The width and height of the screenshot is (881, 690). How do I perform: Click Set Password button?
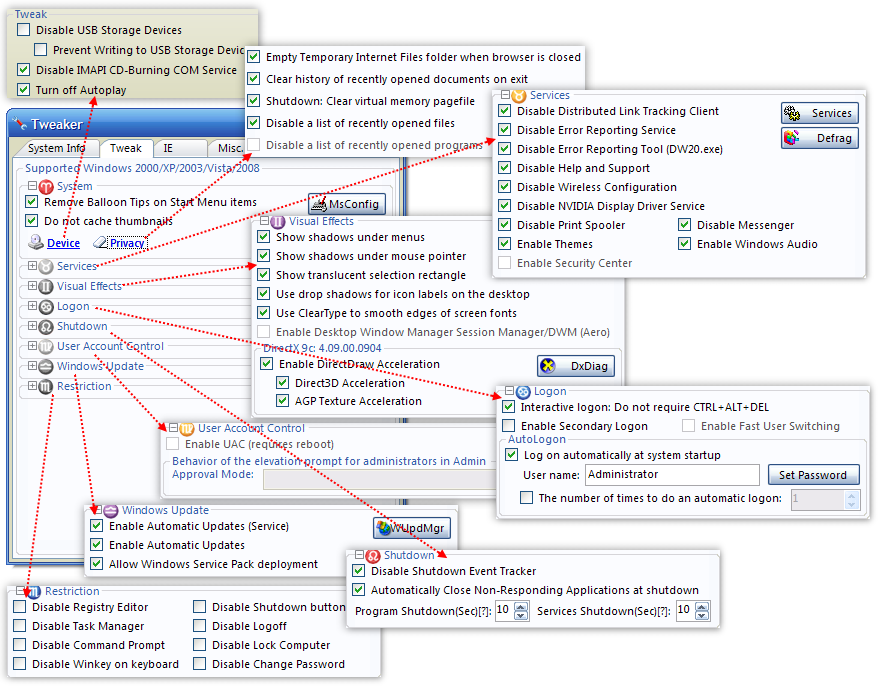(813, 475)
